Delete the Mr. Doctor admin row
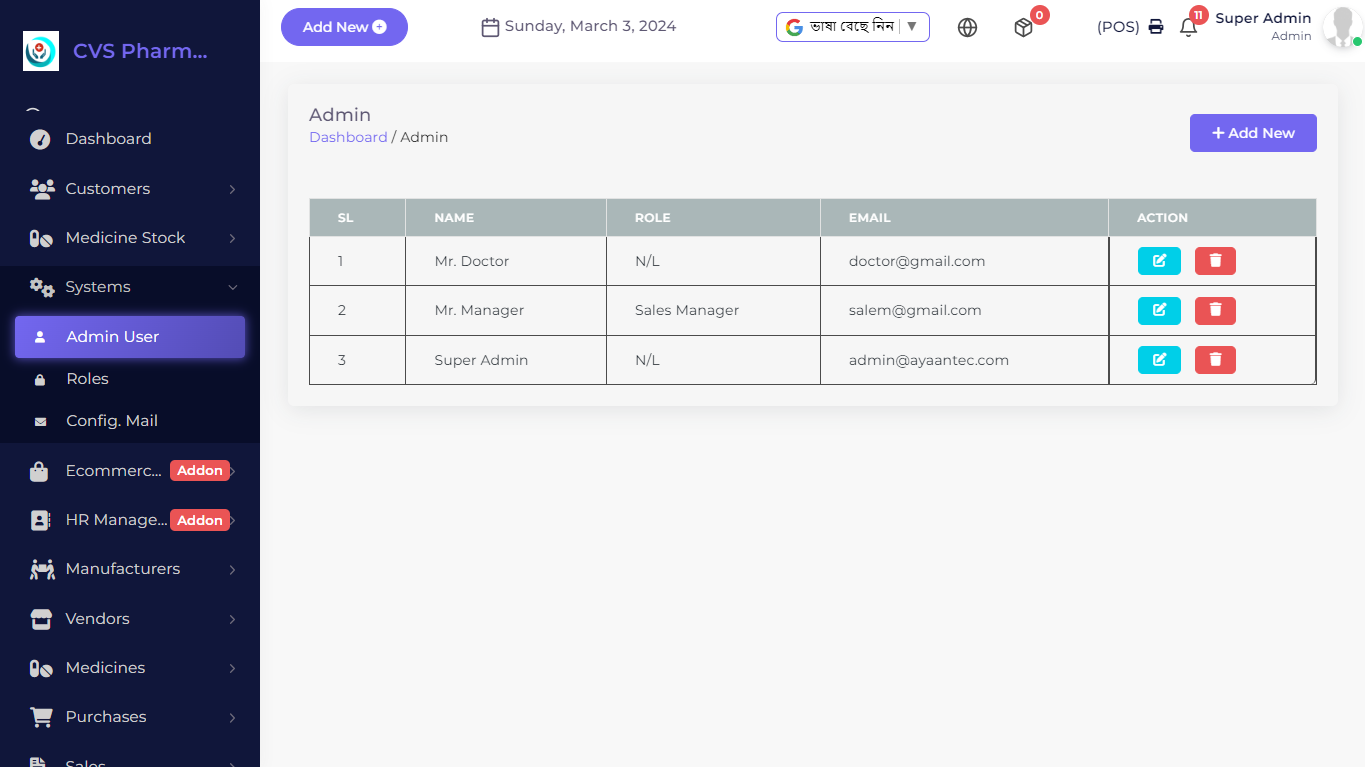Viewport: 1365px width, 767px height. [1215, 261]
